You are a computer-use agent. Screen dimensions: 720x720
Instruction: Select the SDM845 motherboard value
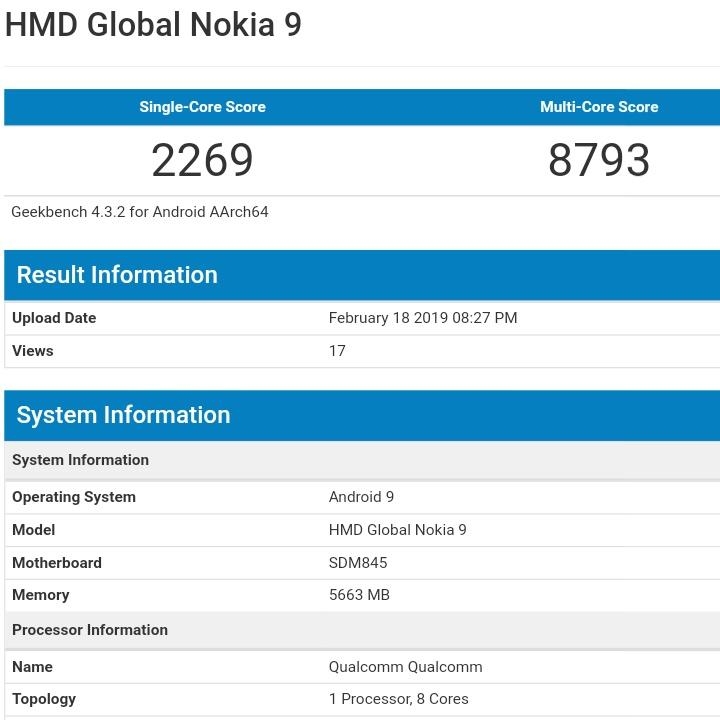358,563
